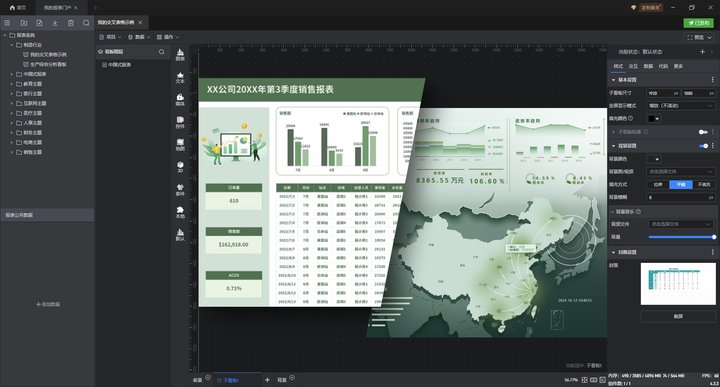Toggle the disabled sub-panel switch above background settings
The height and width of the screenshot is (387, 720).
click(703, 132)
